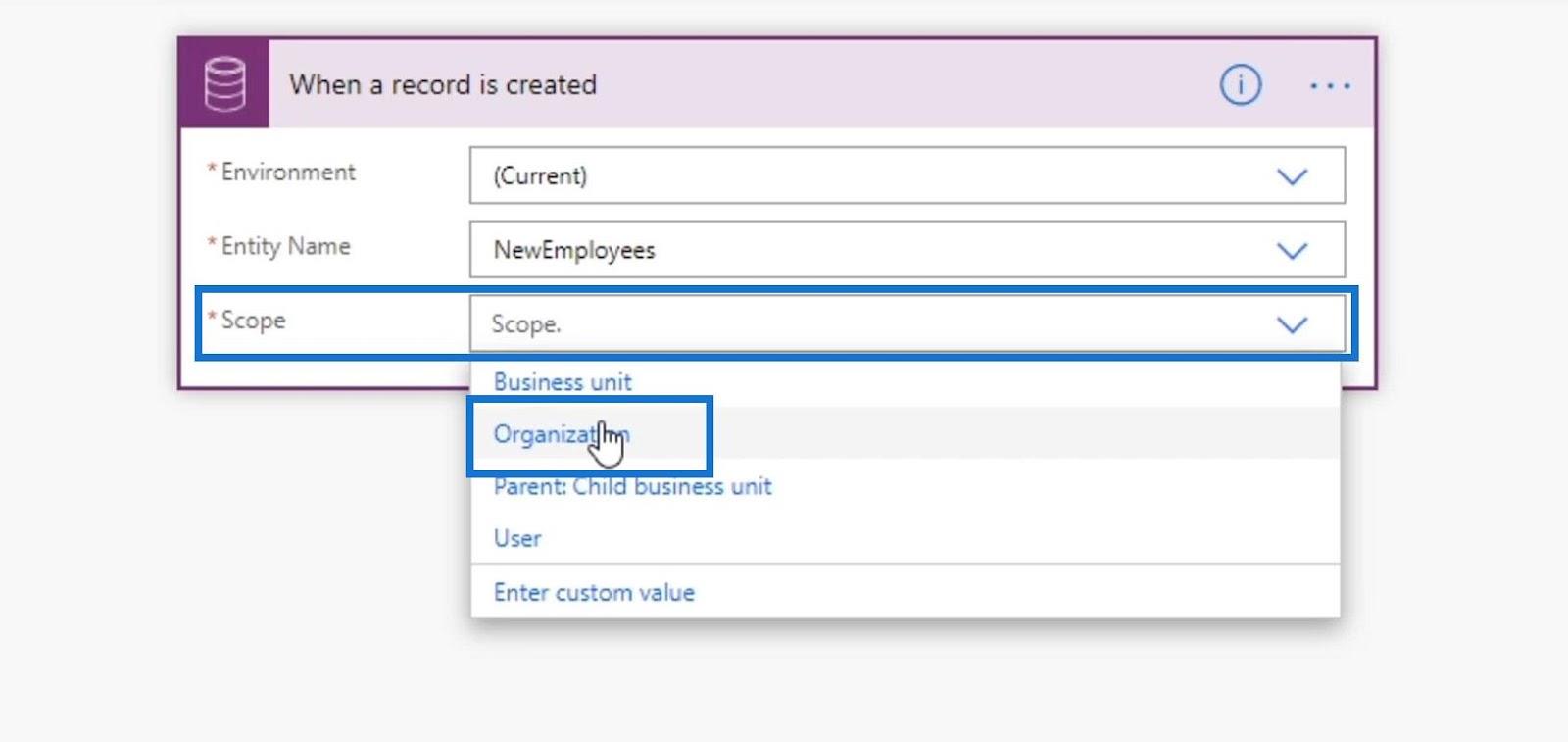Viewport: 1568px width, 742px height.
Task: Expand the Entity Name dropdown chevron
Action: (x=1292, y=251)
